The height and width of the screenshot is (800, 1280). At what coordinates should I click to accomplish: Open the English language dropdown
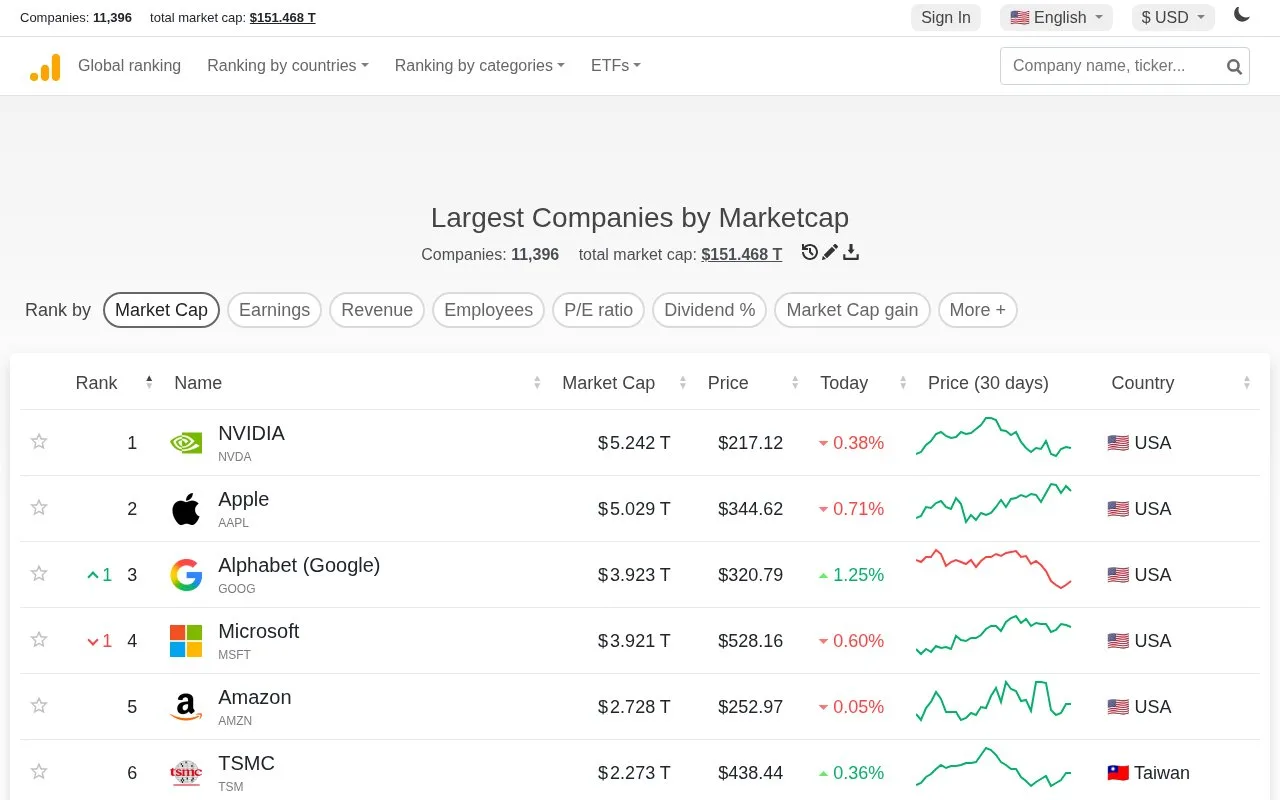(1057, 17)
